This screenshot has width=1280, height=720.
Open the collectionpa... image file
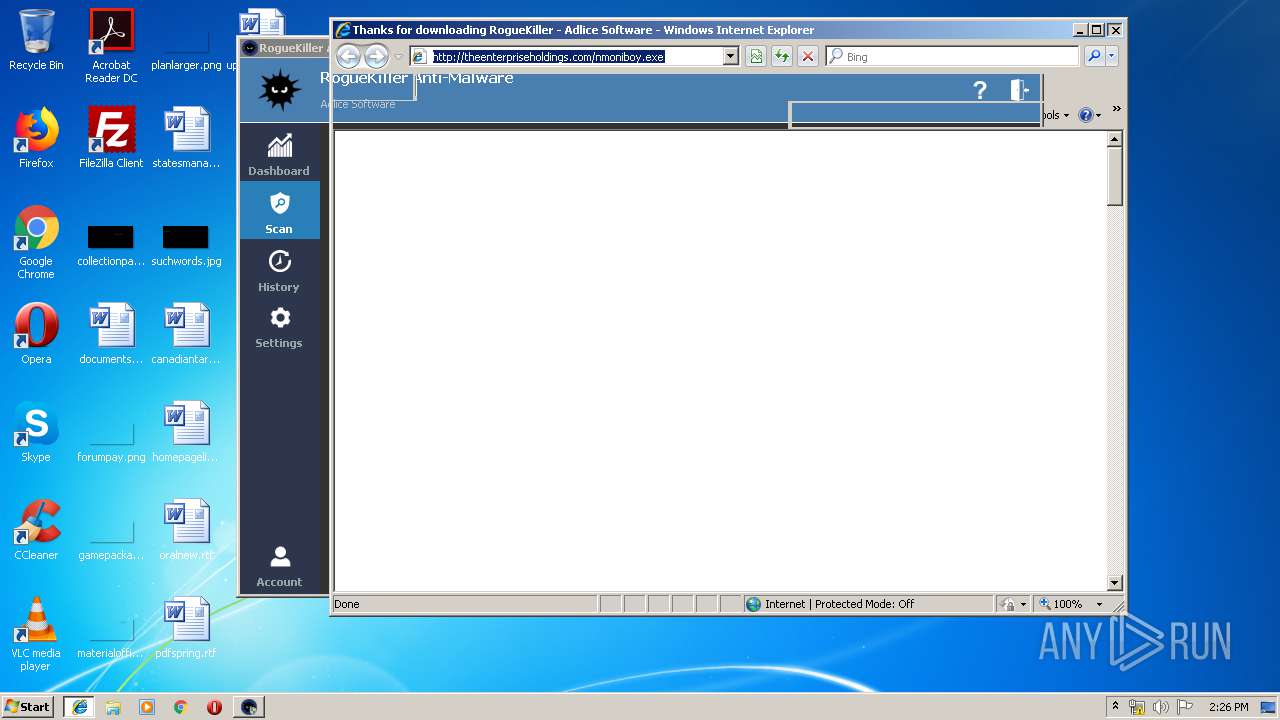click(x=111, y=245)
